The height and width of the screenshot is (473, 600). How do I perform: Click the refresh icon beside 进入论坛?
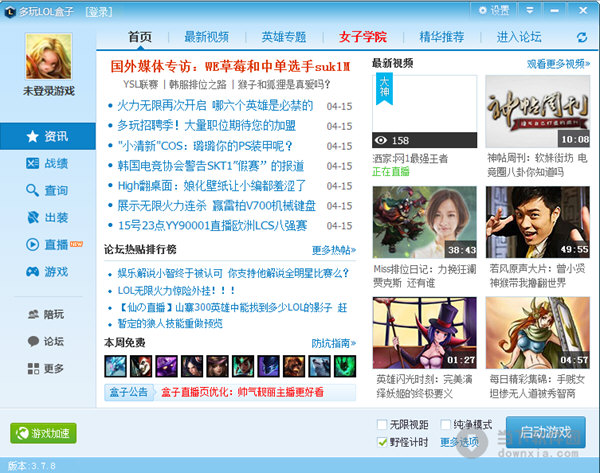click(x=582, y=37)
